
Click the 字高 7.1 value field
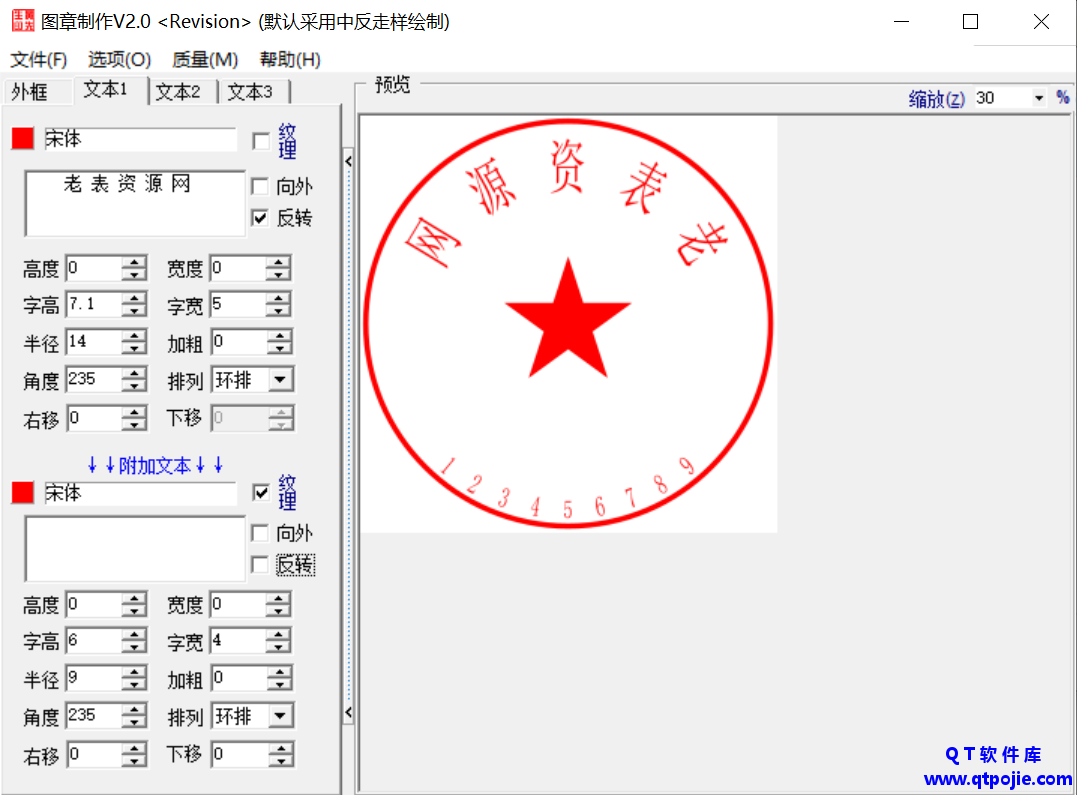pyautogui.click(x=94, y=304)
